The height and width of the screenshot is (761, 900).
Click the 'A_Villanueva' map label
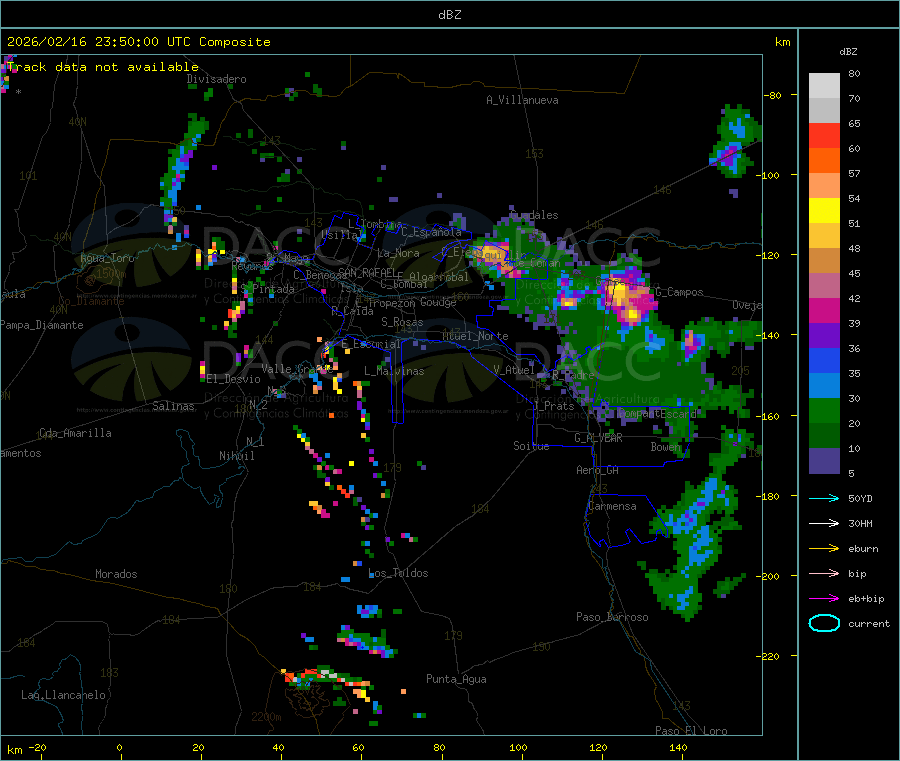[x=522, y=100]
